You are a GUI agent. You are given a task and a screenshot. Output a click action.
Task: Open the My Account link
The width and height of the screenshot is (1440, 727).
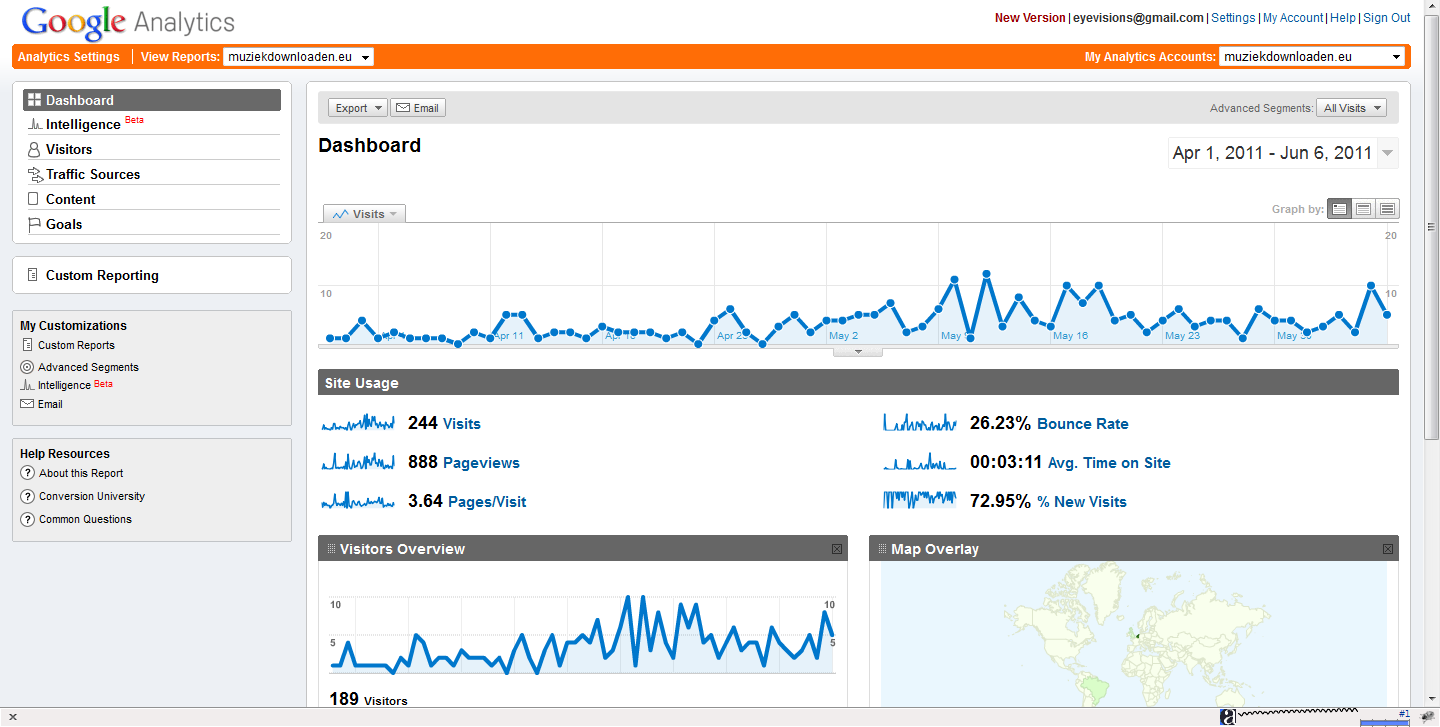pos(1293,18)
